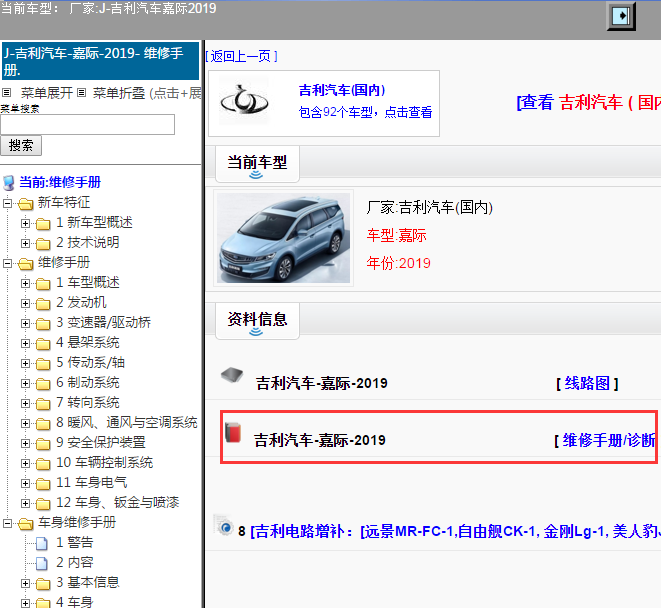Screen dimensions: 661x608
Task: Collapse the 维修手册 tree node
Action: pyautogui.click(x=8, y=263)
